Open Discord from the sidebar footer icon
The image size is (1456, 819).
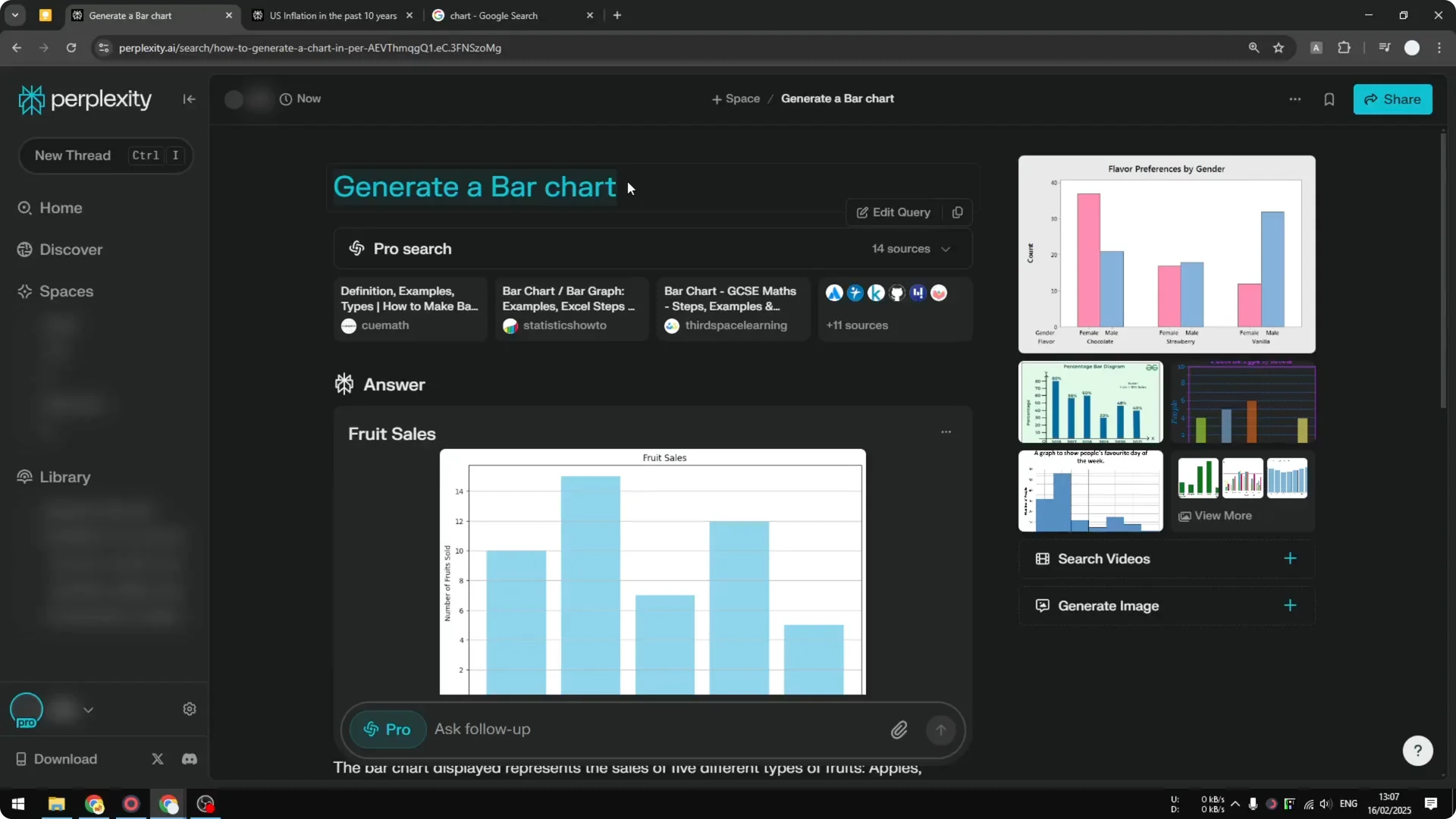tap(189, 759)
